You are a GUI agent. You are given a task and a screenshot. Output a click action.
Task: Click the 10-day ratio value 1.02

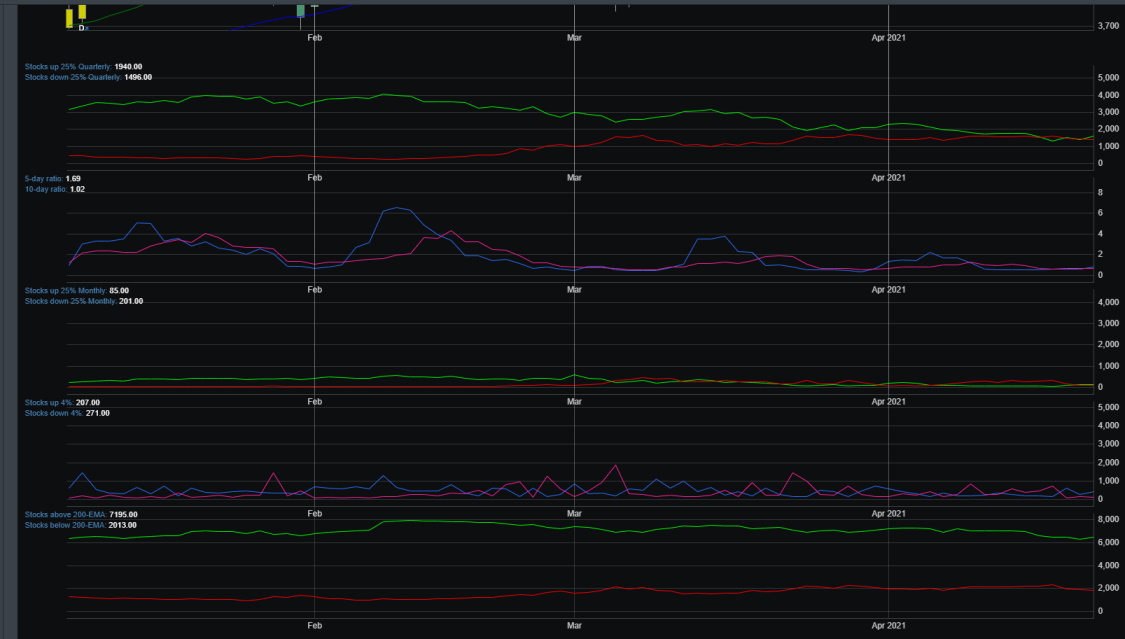pyautogui.click(x=77, y=189)
